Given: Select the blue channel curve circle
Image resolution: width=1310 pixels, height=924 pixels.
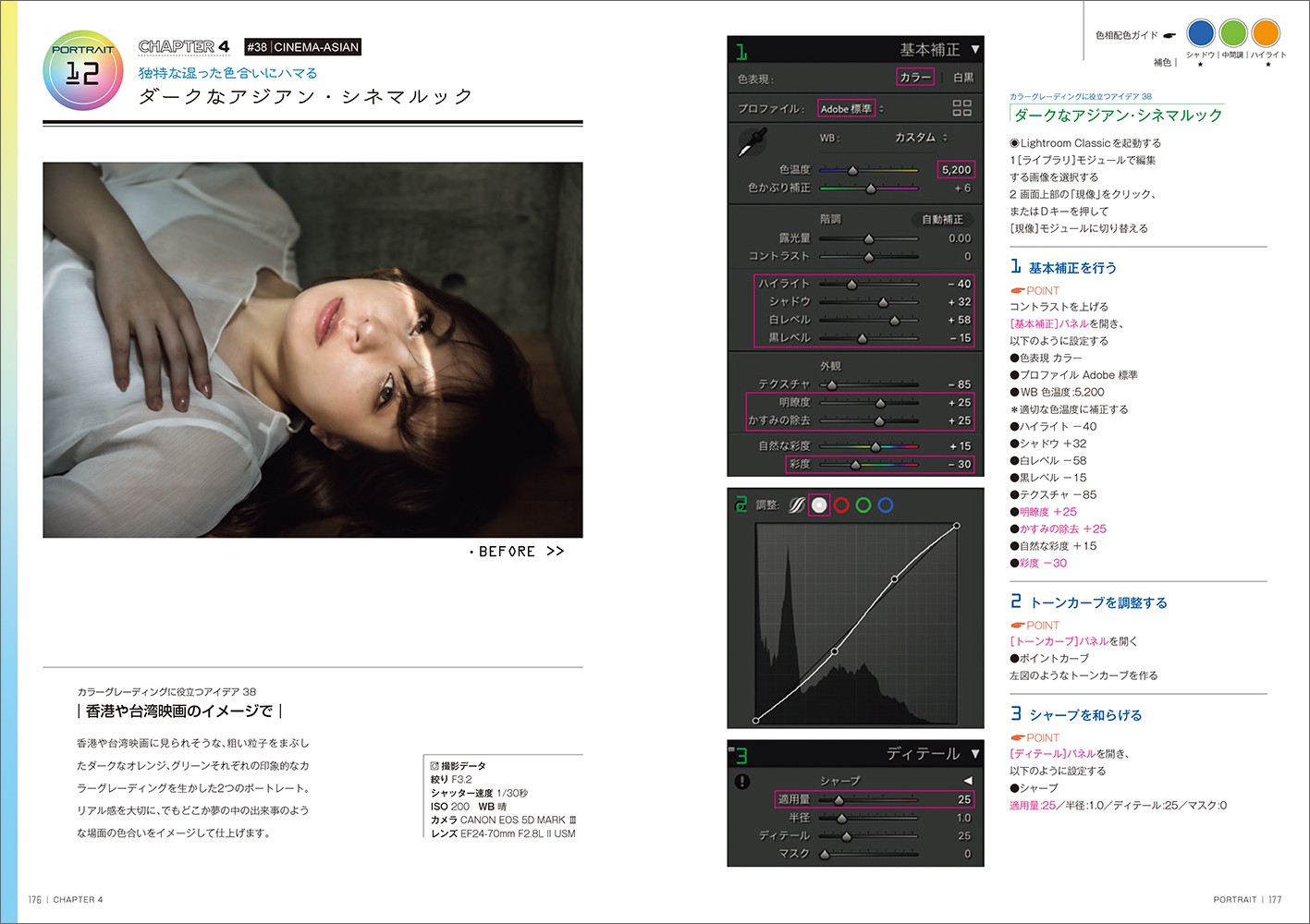Looking at the screenshot, I should point(886,505).
